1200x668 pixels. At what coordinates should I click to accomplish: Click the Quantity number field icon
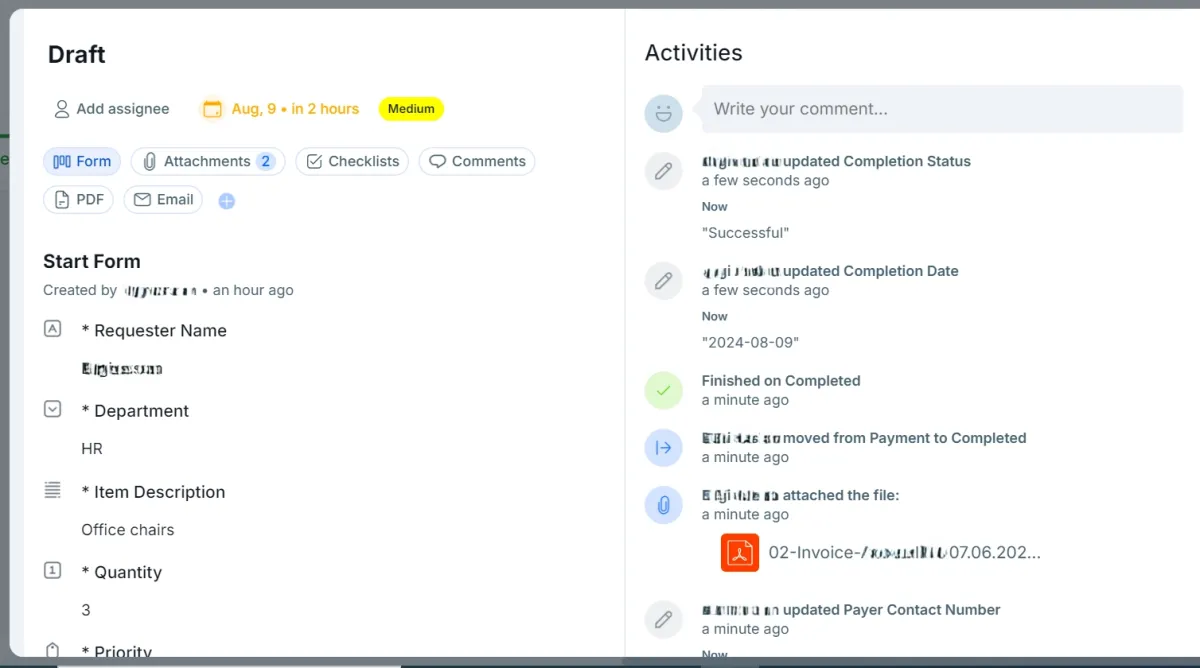click(x=53, y=570)
